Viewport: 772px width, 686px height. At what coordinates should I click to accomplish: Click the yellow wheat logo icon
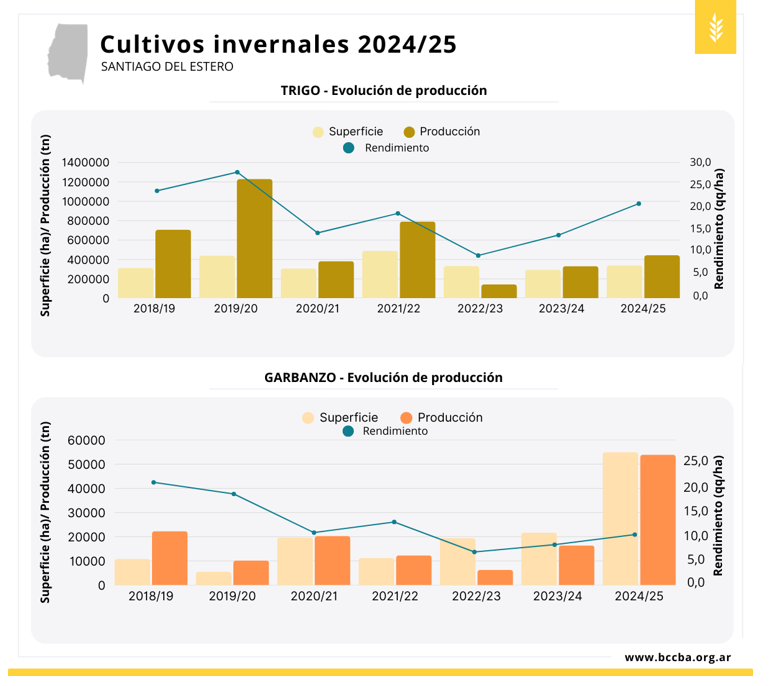click(714, 27)
